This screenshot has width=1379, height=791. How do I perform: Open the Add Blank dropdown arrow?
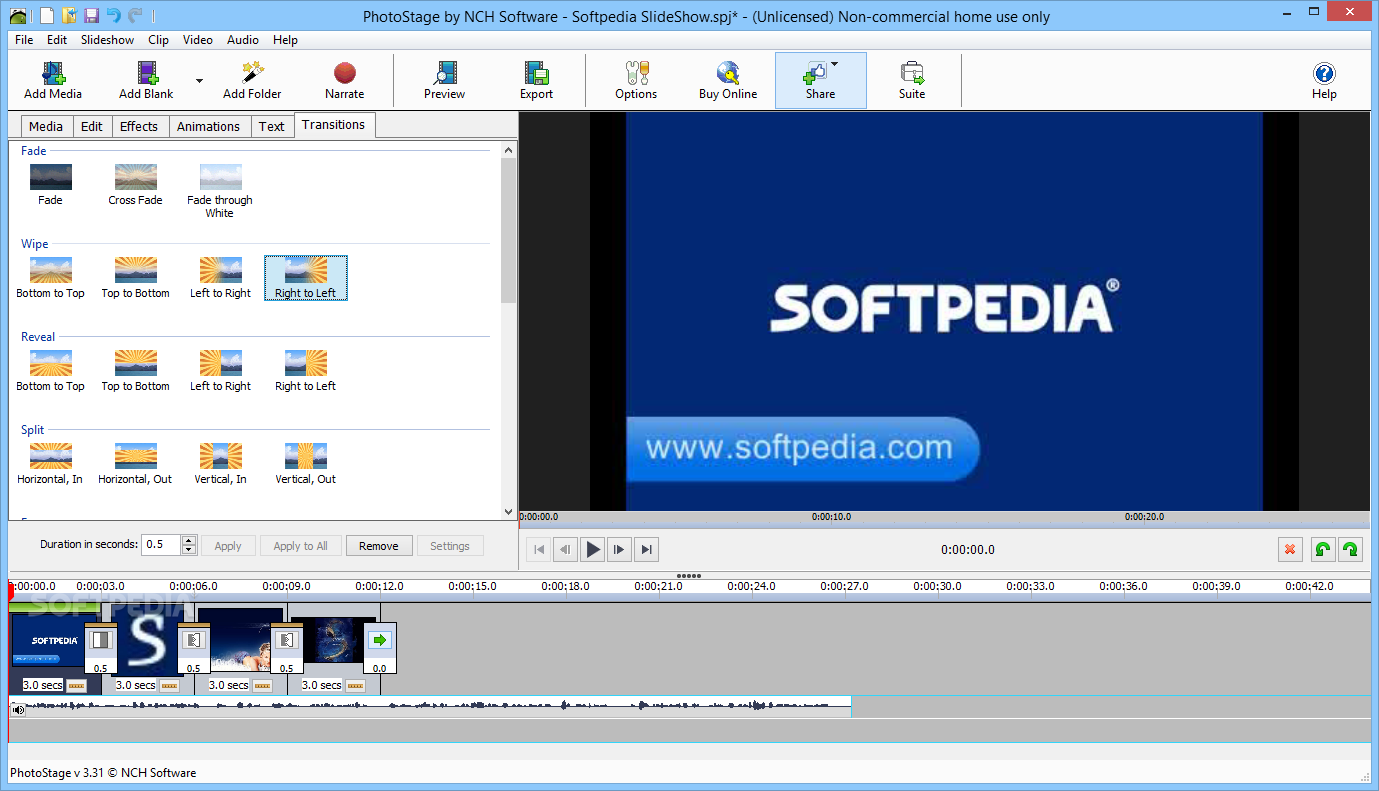[x=199, y=81]
